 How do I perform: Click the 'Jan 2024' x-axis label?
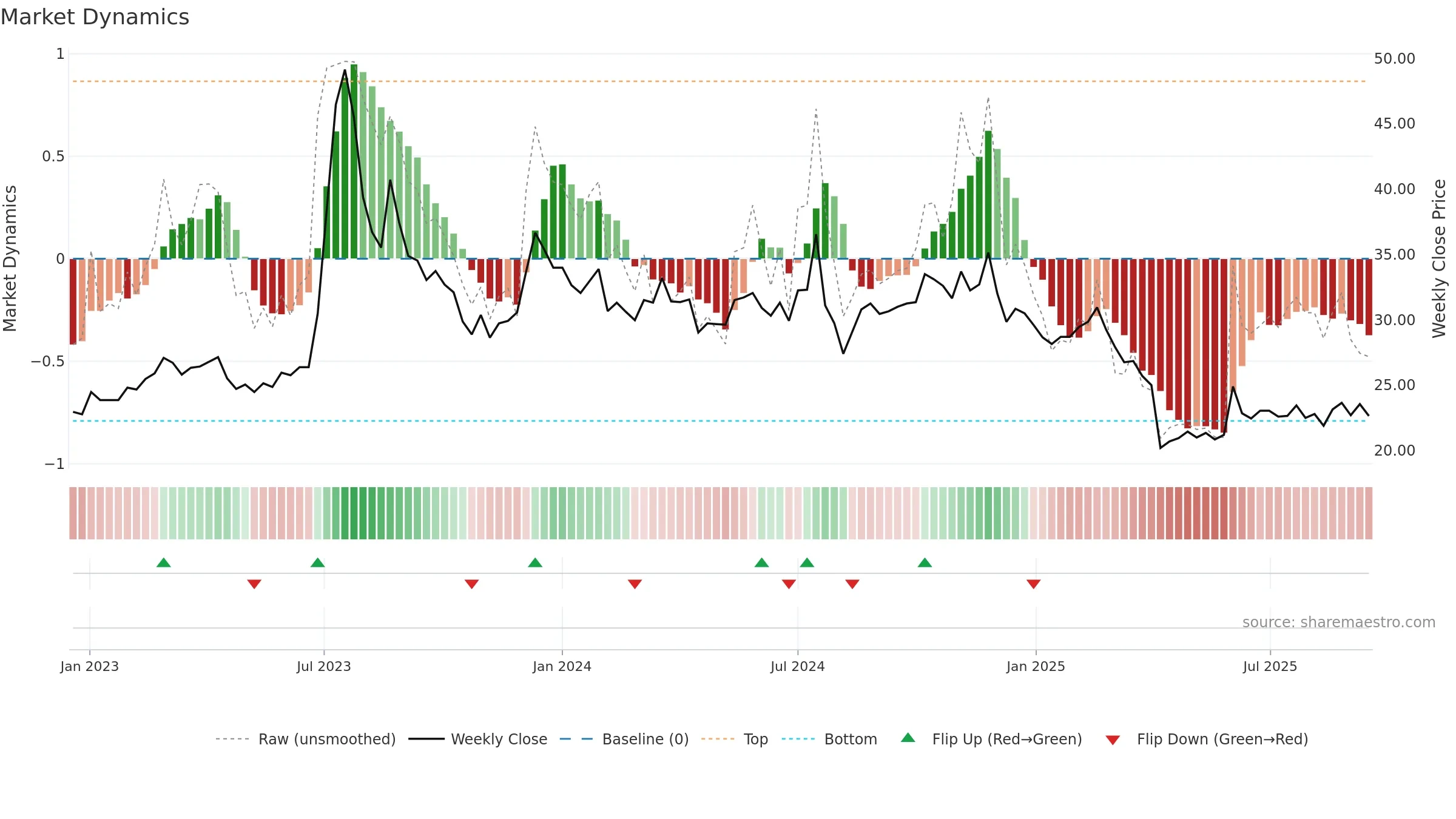click(x=562, y=666)
